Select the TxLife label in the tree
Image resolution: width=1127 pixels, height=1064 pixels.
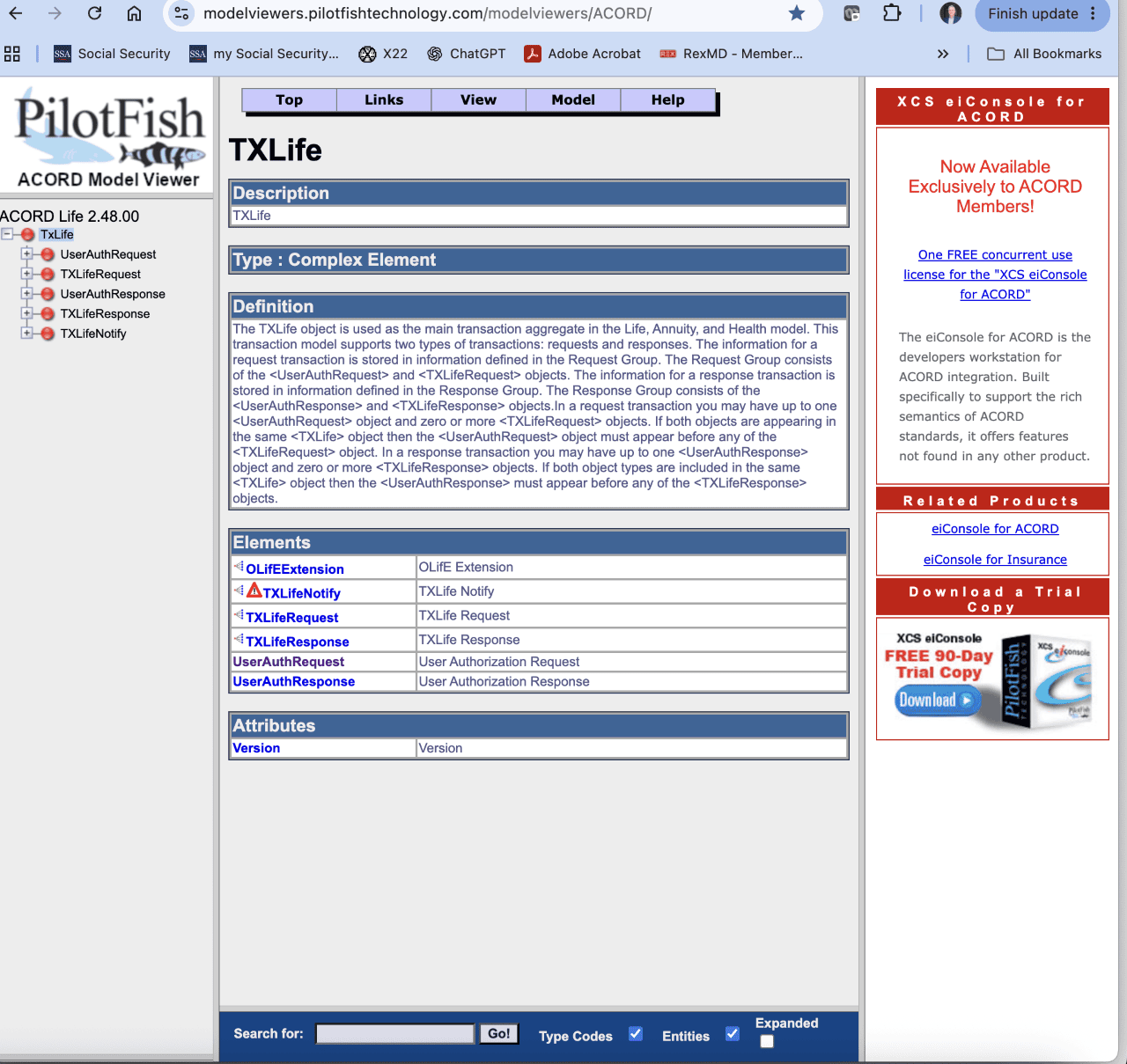56,235
